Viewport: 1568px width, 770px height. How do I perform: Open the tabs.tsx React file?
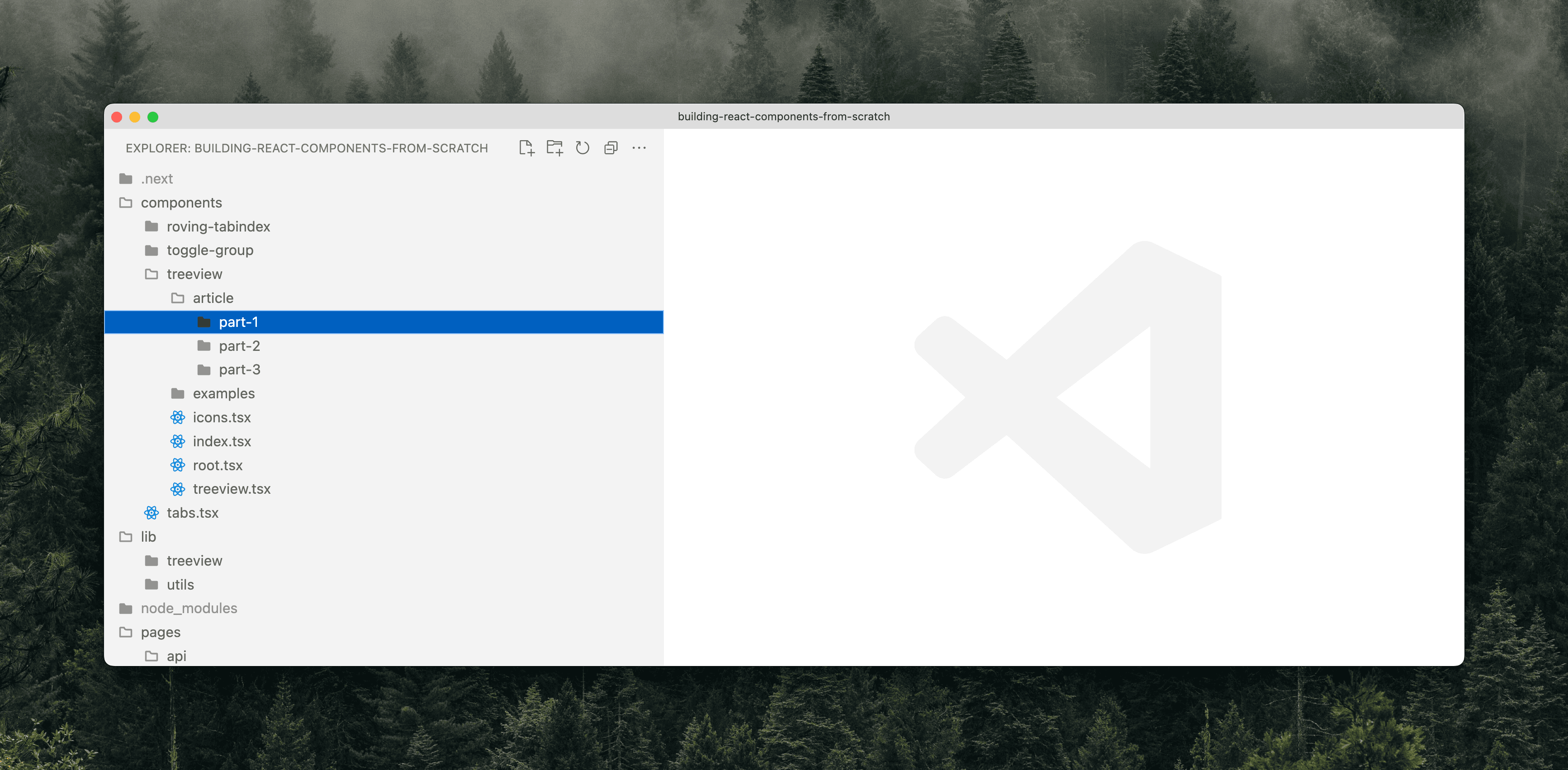192,513
